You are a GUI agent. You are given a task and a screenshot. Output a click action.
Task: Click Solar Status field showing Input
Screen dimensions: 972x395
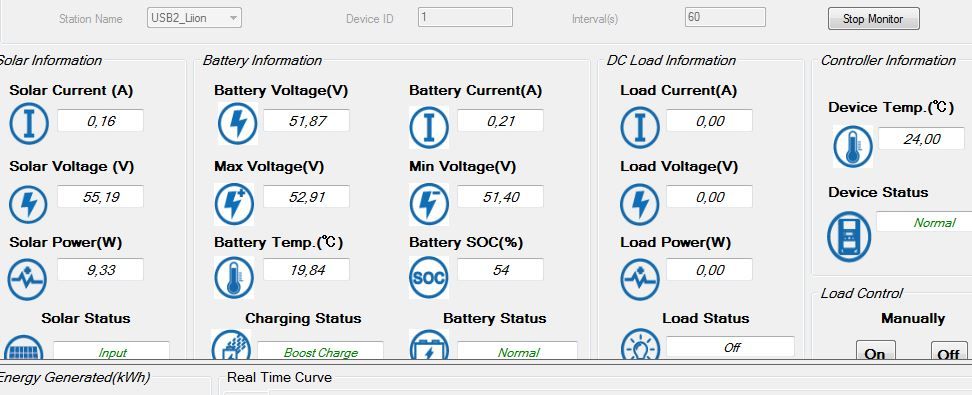[111, 351]
